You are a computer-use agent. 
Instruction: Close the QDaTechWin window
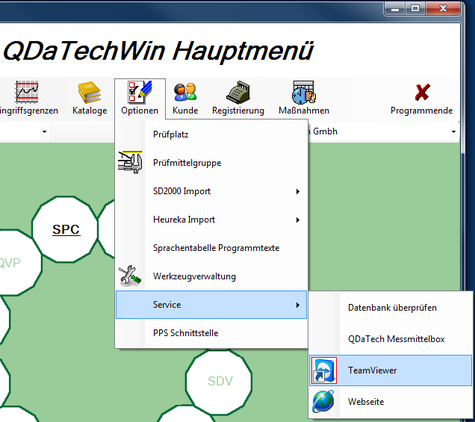(x=443, y=9)
